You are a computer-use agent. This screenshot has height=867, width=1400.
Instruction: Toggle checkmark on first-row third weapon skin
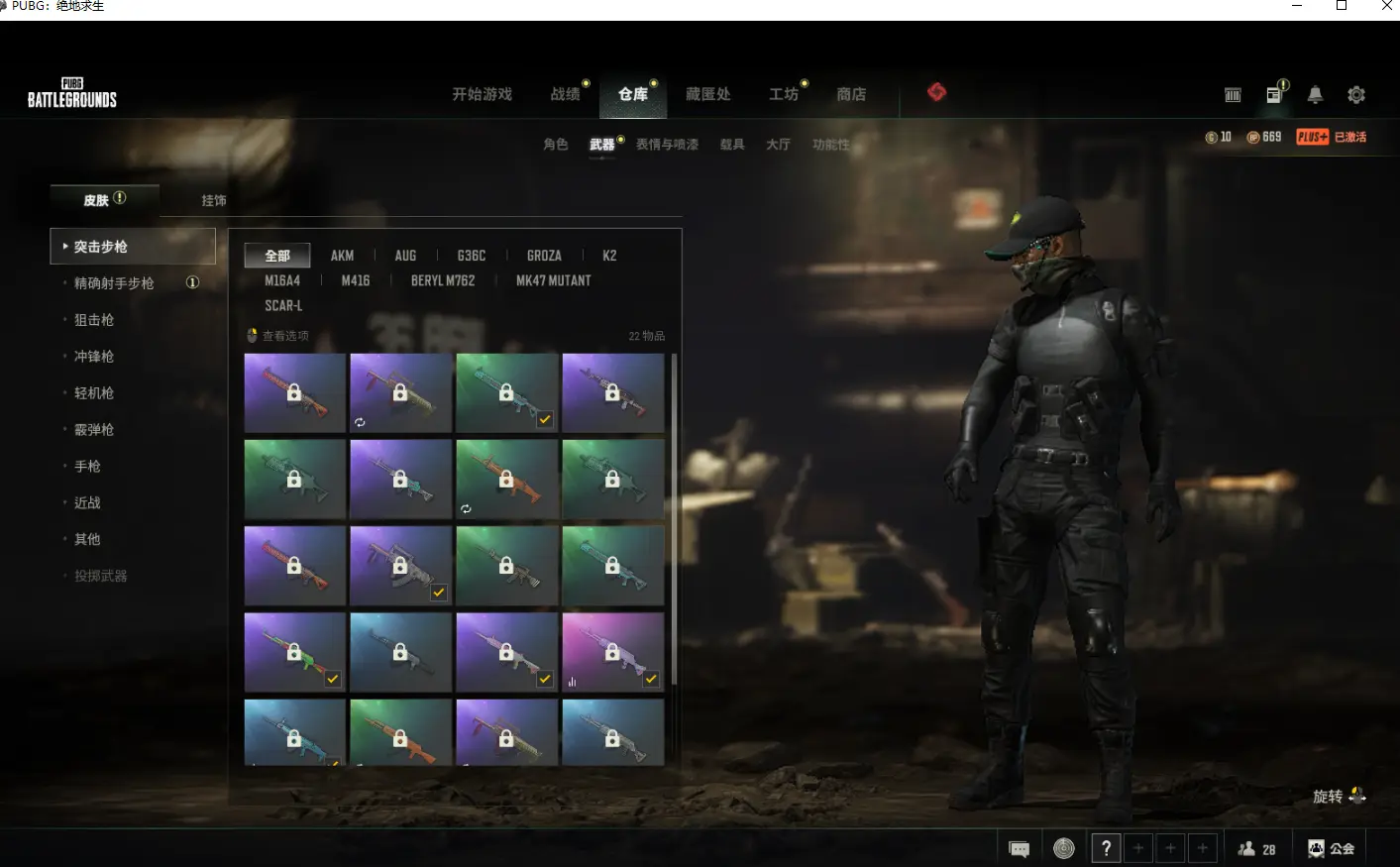pos(545,420)
